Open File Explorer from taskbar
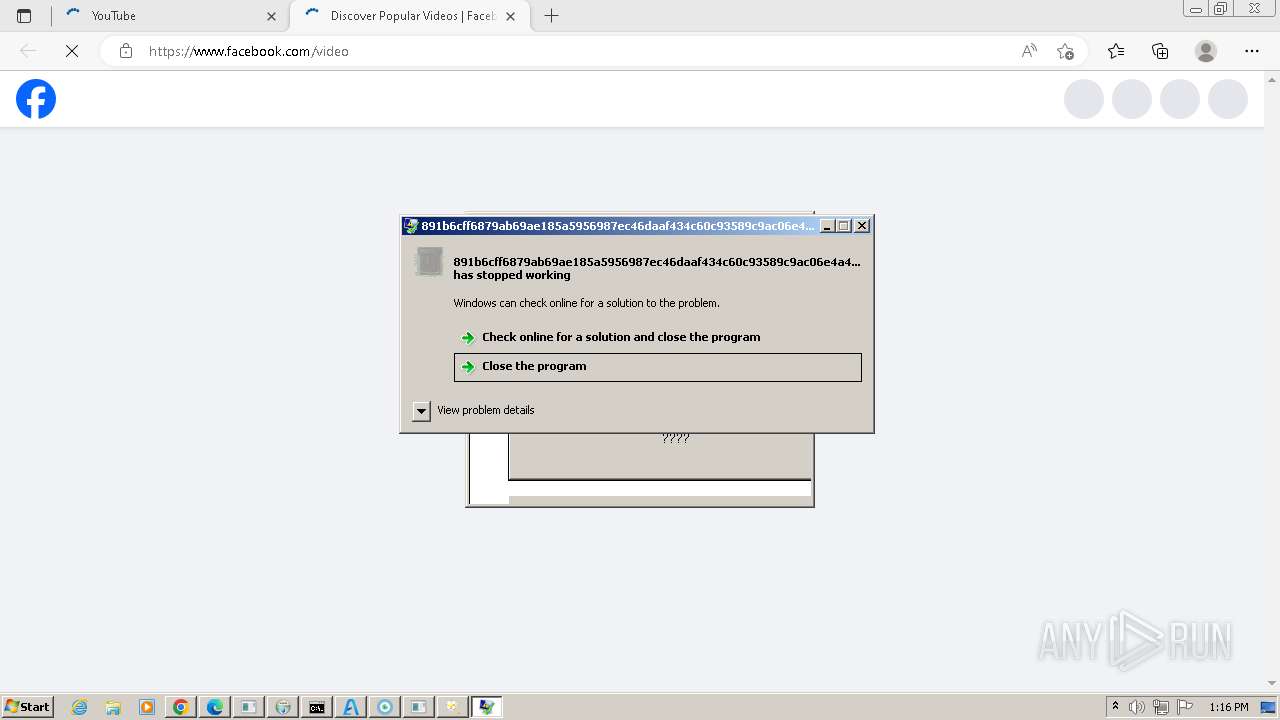 tap(113, 707)
